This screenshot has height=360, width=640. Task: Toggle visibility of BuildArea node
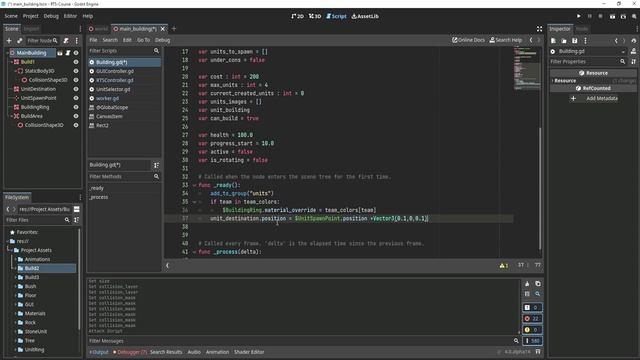point(76,116)
